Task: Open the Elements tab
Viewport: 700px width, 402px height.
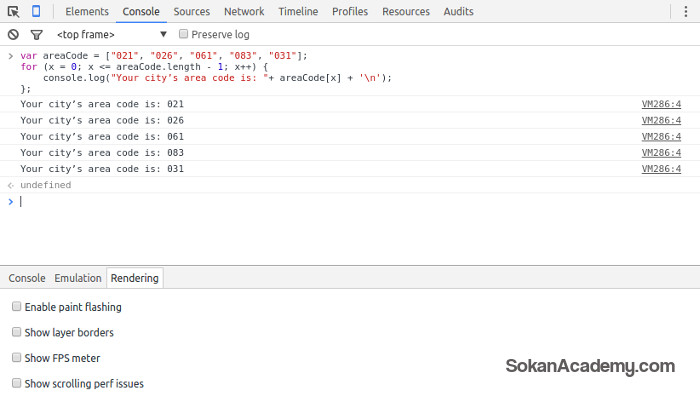Action: click(x=87, y=12)
